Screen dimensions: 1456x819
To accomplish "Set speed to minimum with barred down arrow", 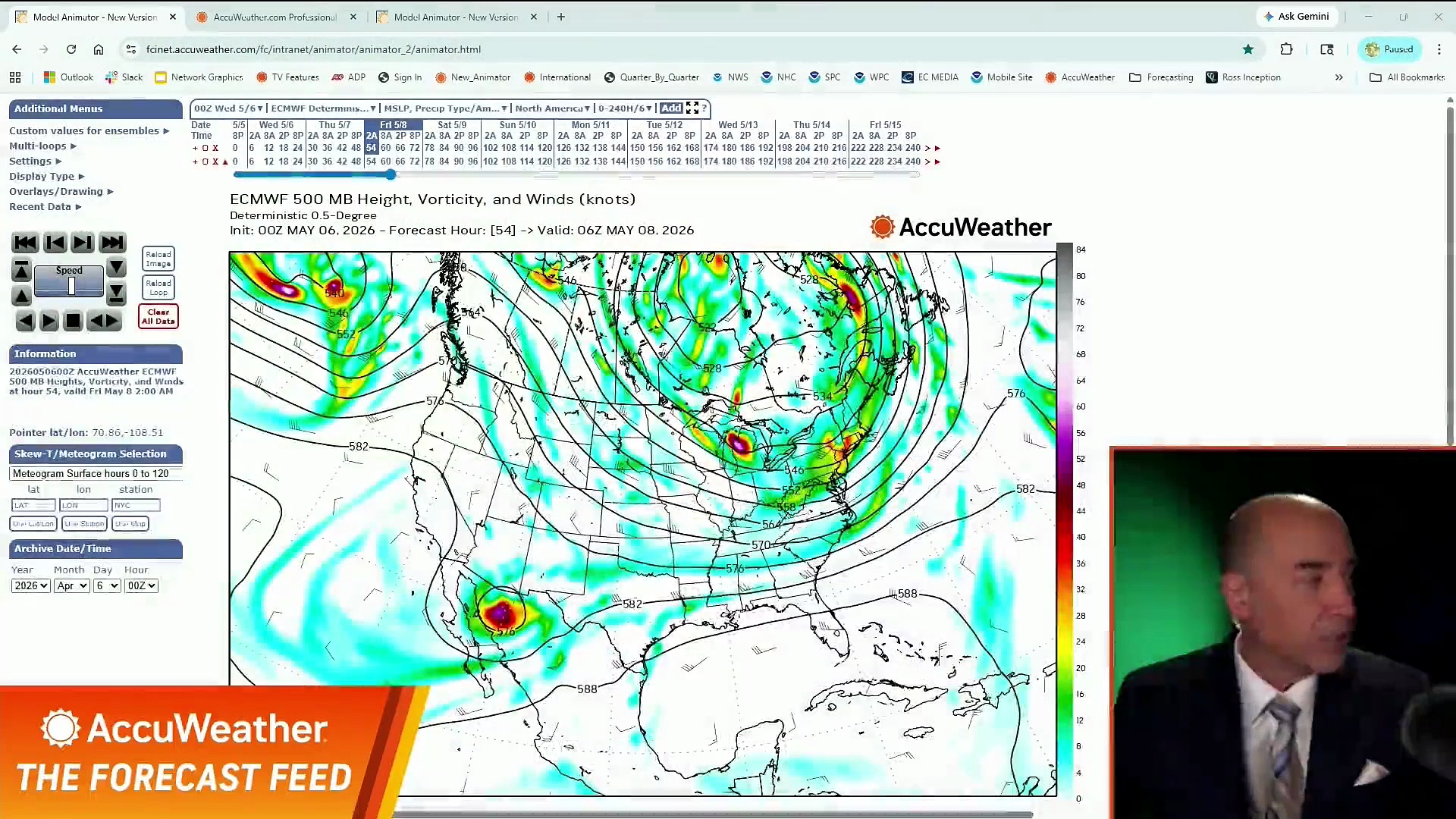I will tap(116, 292).
